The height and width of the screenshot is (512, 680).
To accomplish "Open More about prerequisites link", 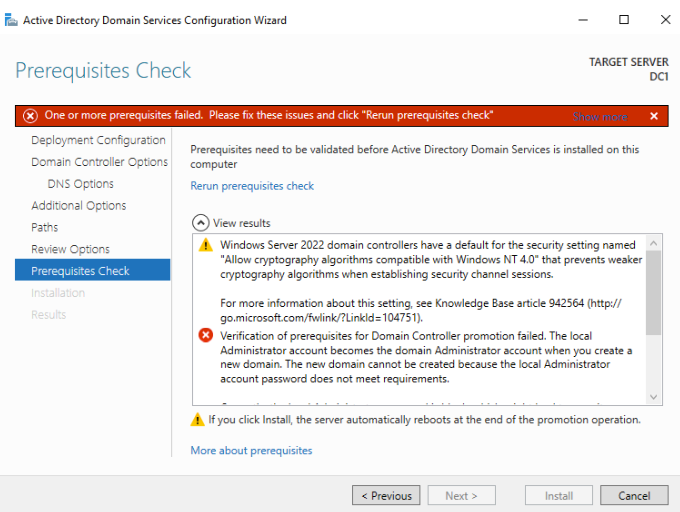I will (x=251, y=451).
